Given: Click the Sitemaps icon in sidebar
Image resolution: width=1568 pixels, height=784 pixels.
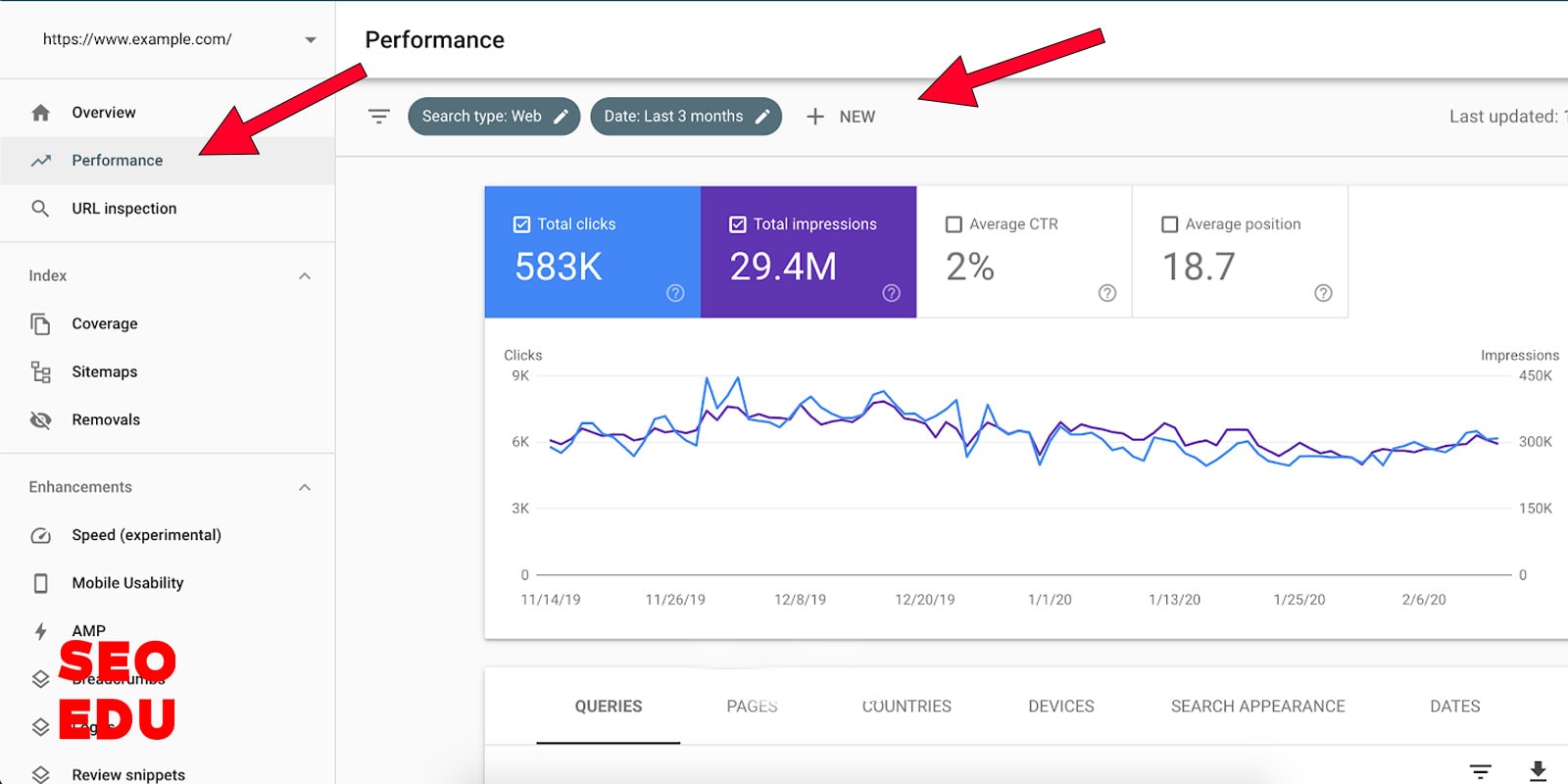Looking at the screenshot, I should tap(40, 372).
